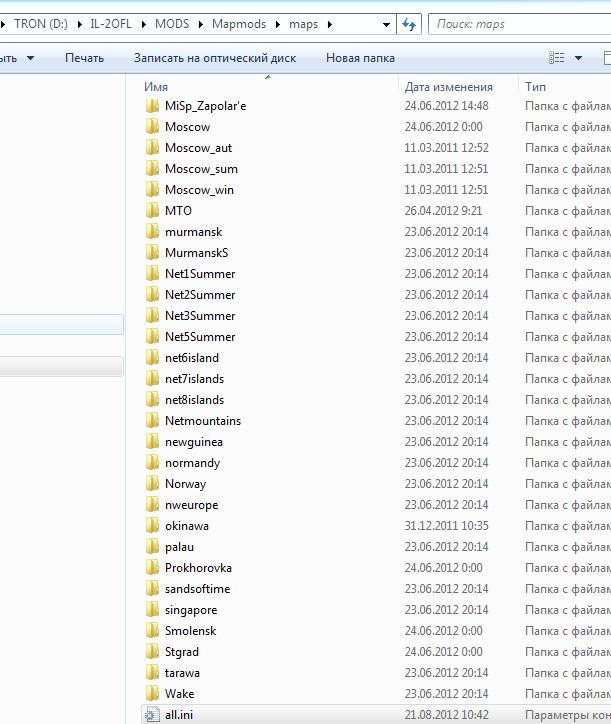
Task: Click the date 11.03.2011 12:52
Action: coord(447,148)
